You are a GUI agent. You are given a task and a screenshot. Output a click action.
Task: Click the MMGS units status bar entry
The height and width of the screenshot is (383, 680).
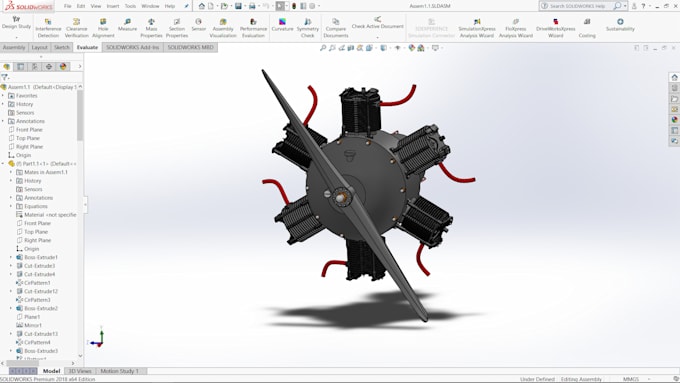click(x=631, y=379)
